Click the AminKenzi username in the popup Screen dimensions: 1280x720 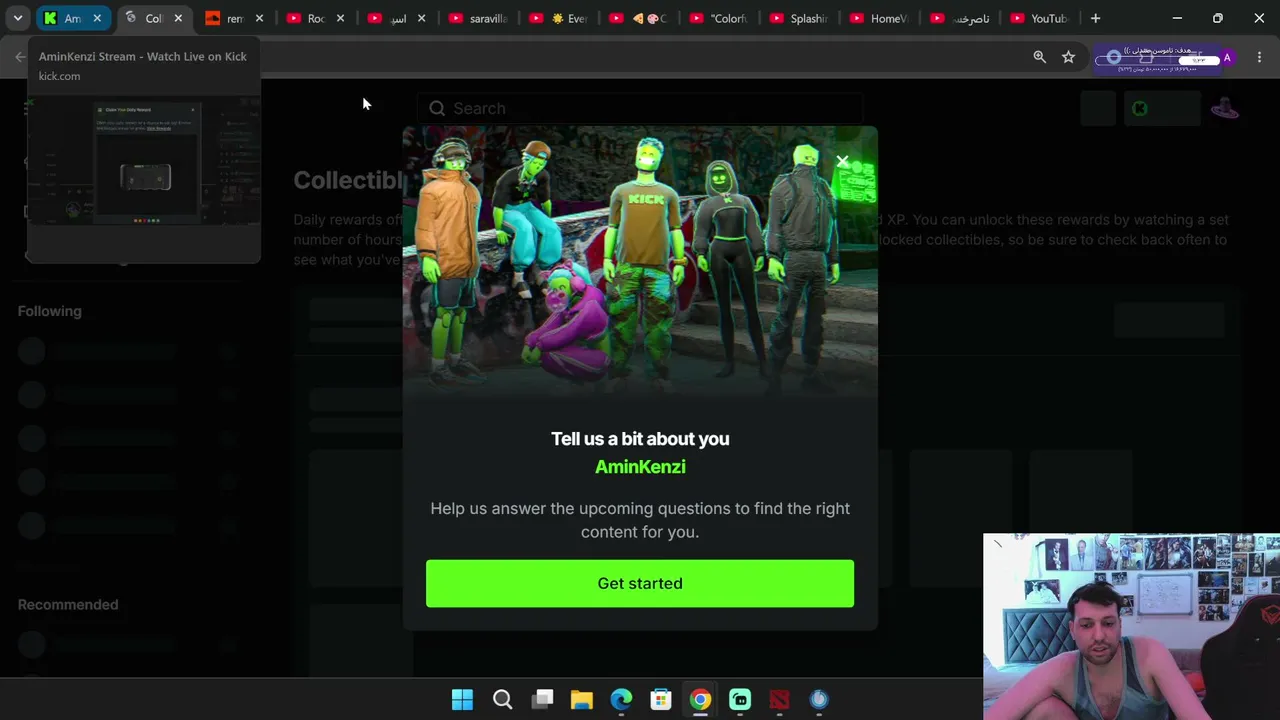point(640,467)
